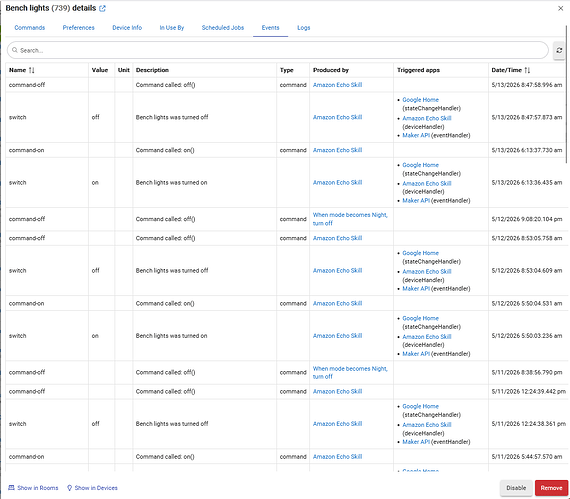
Task: Open the first Google Home triggered app link
Action: (420, 100)
